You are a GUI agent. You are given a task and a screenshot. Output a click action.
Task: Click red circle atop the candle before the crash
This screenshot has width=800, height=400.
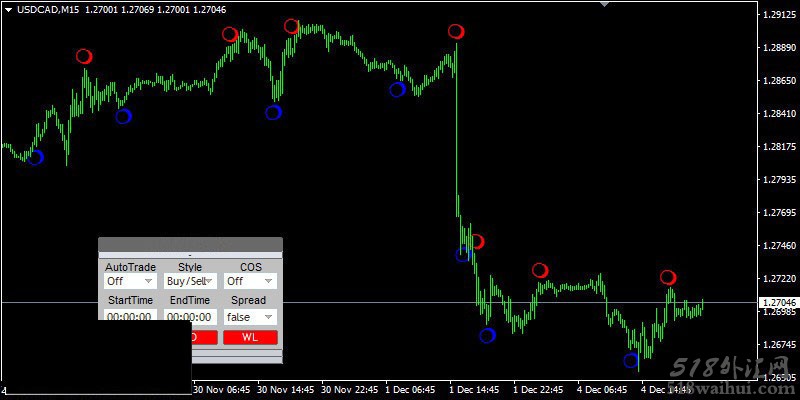pos(456,32)
